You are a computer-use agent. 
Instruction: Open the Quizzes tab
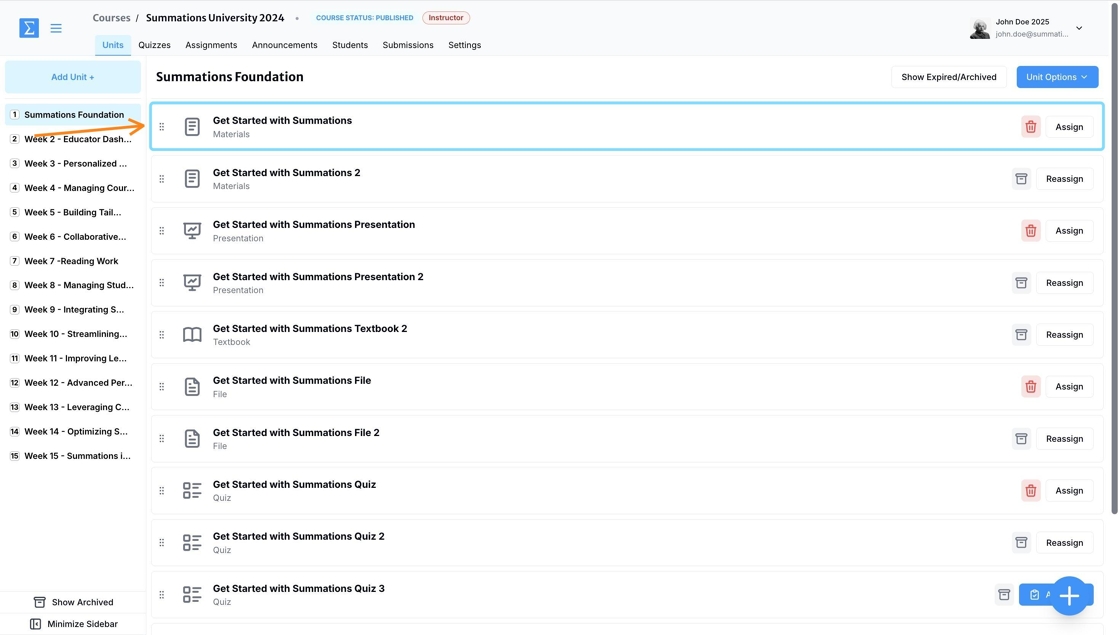(x=154, y=45)
